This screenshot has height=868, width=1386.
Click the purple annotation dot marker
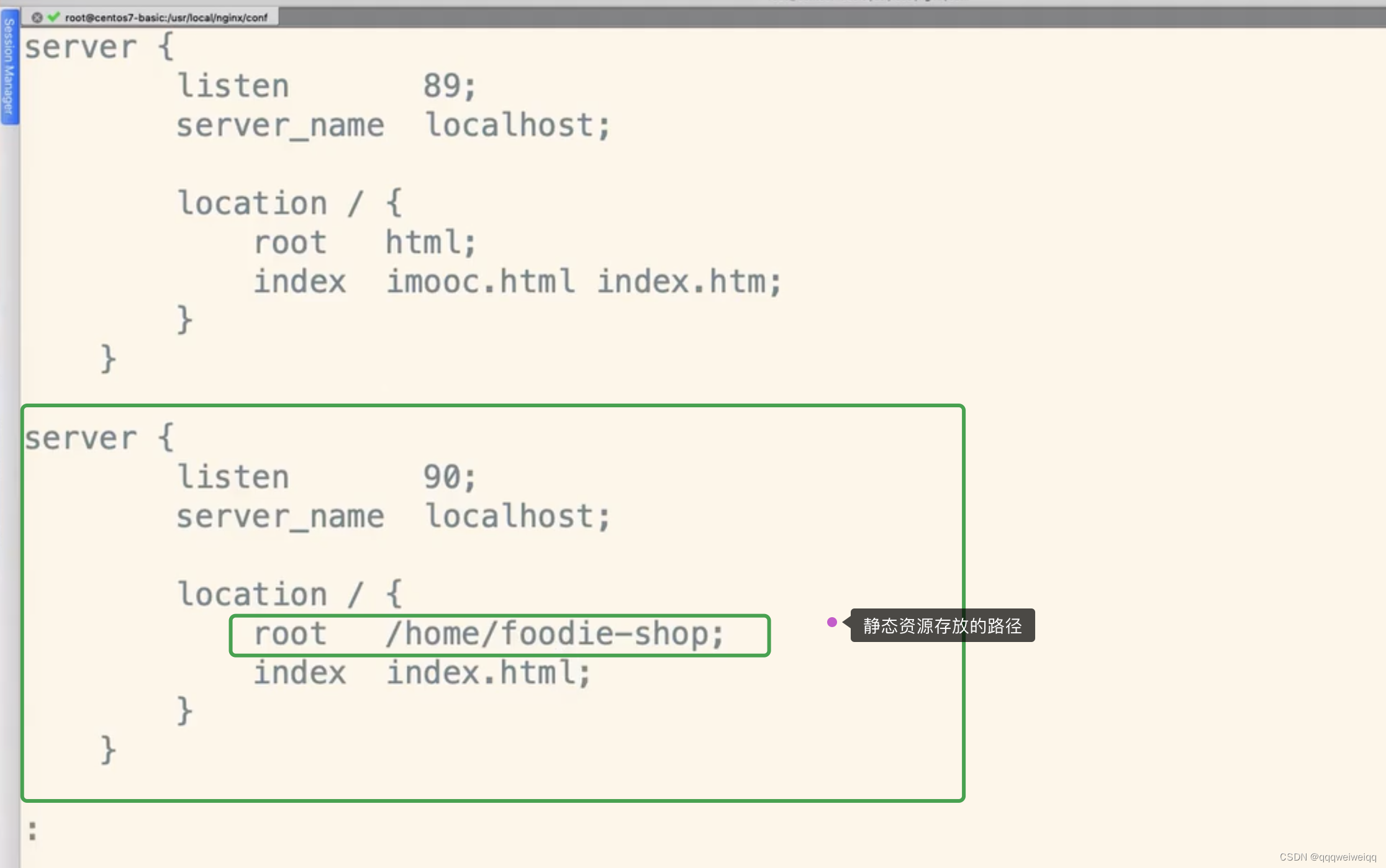pyautogui.click(x=831, y=622)
